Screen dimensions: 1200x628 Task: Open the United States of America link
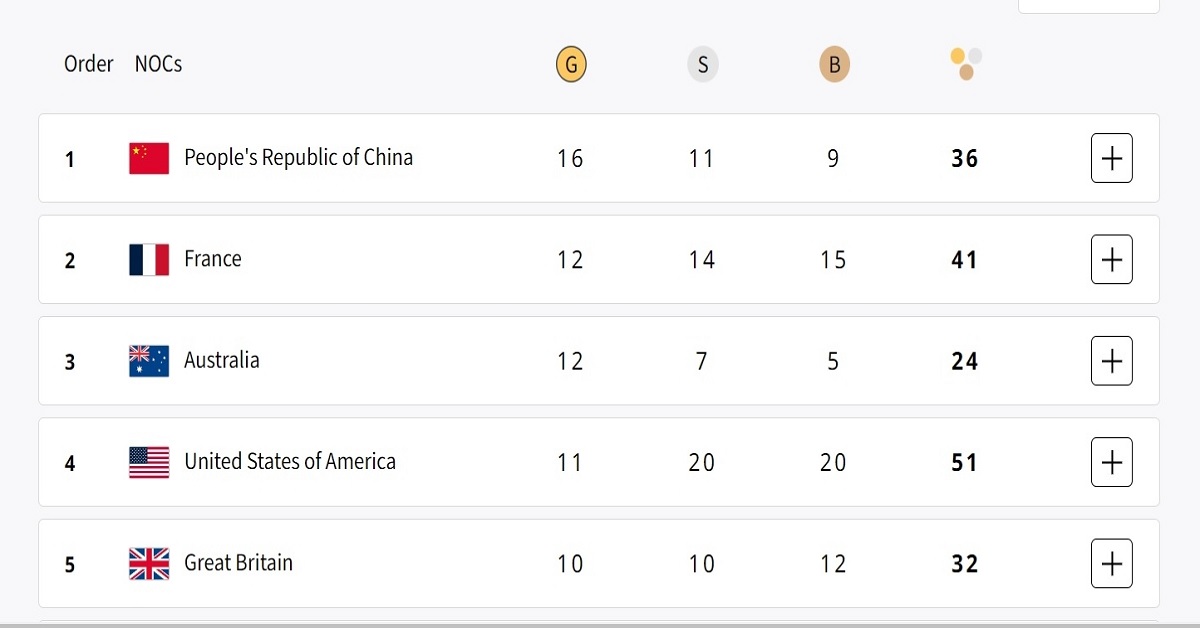coord(290,462)
